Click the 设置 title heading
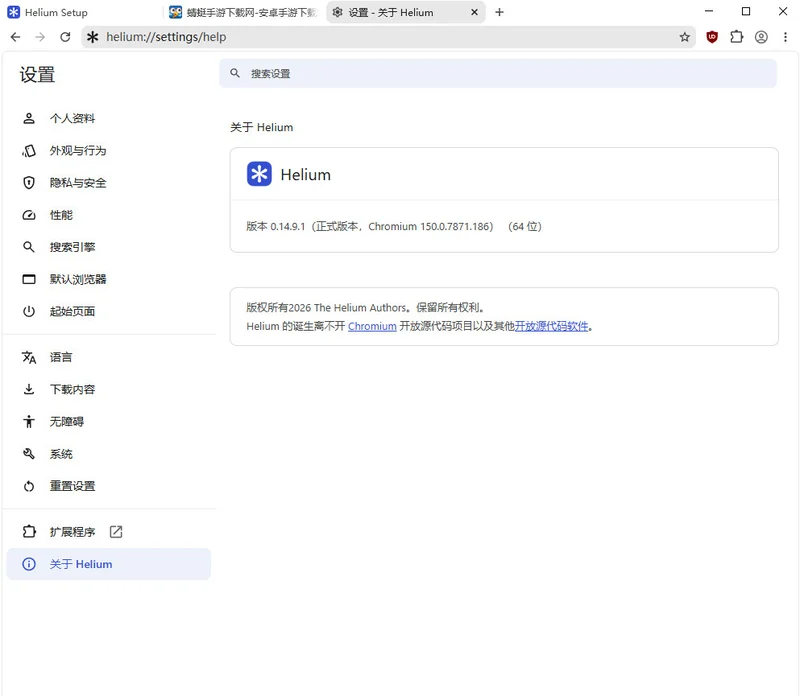The height and width of the screenshot is (696, 800). pyautogui.click(x=37, y=74)
